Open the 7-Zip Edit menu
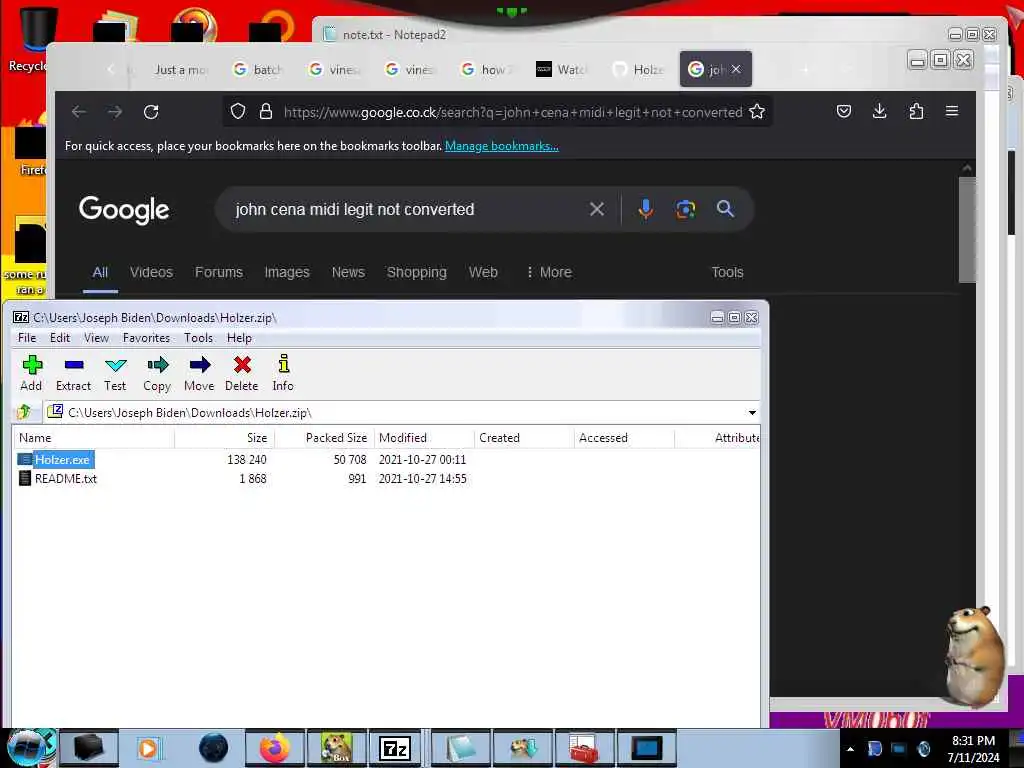This screenshot has width=1024, height=768. pos(59,338)
